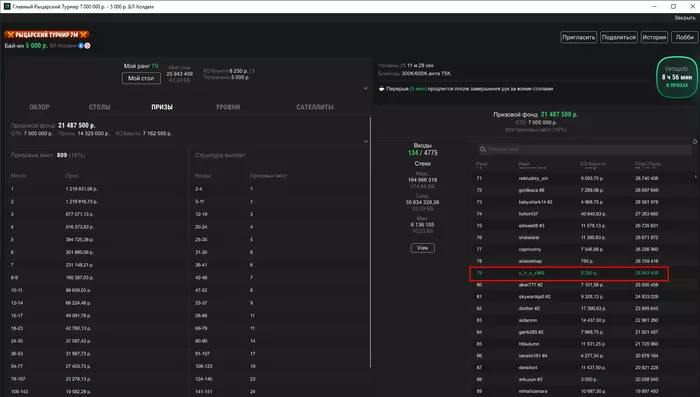Click the View button under stacks
Viewport: 700px width, 397px height.
422,248
